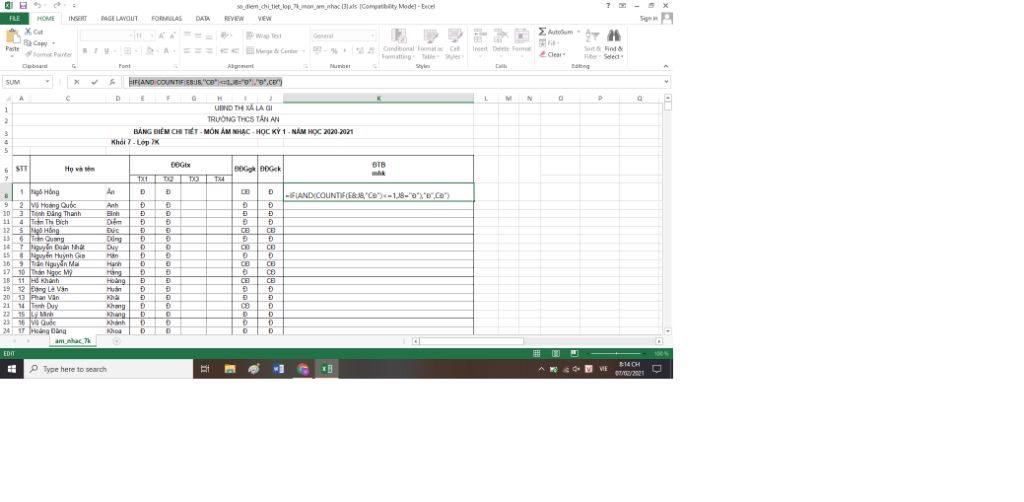Viewport: 1024px width, 502px height.
Task: Open File Explorer from the taskbar
Action: click(x=230, y=369)
